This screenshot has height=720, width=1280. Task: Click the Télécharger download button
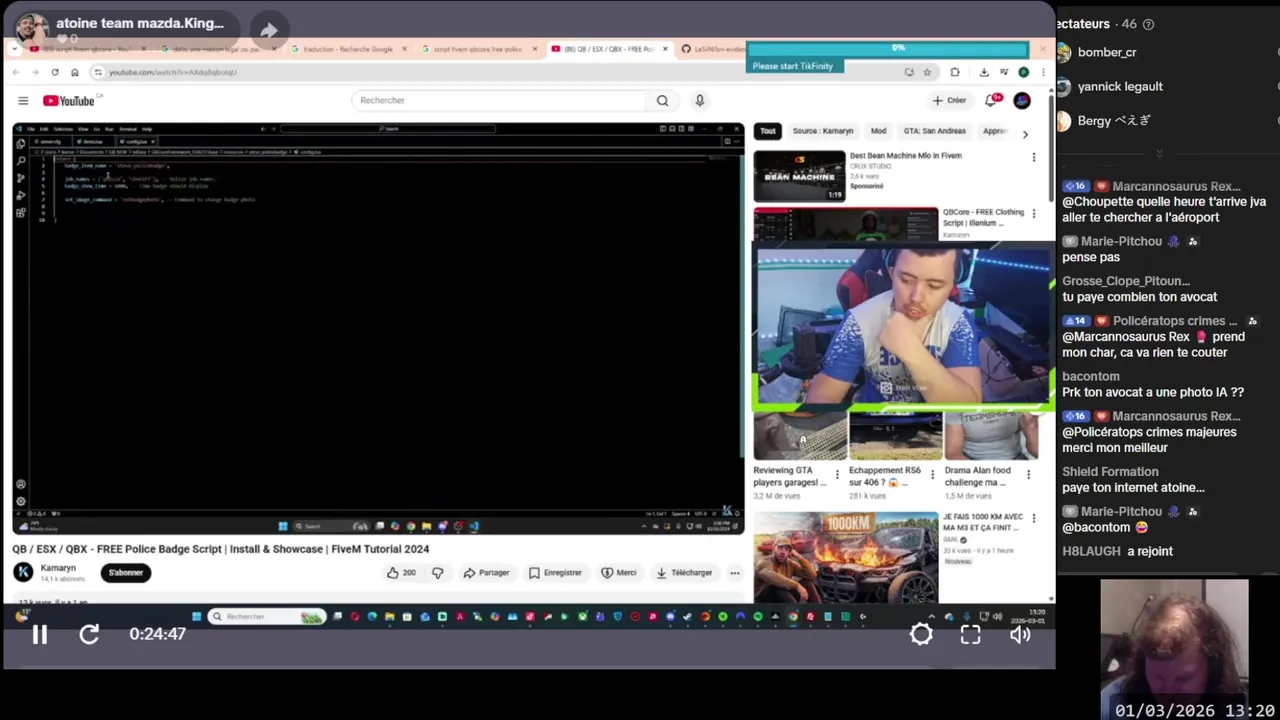(x=684, y=573)
